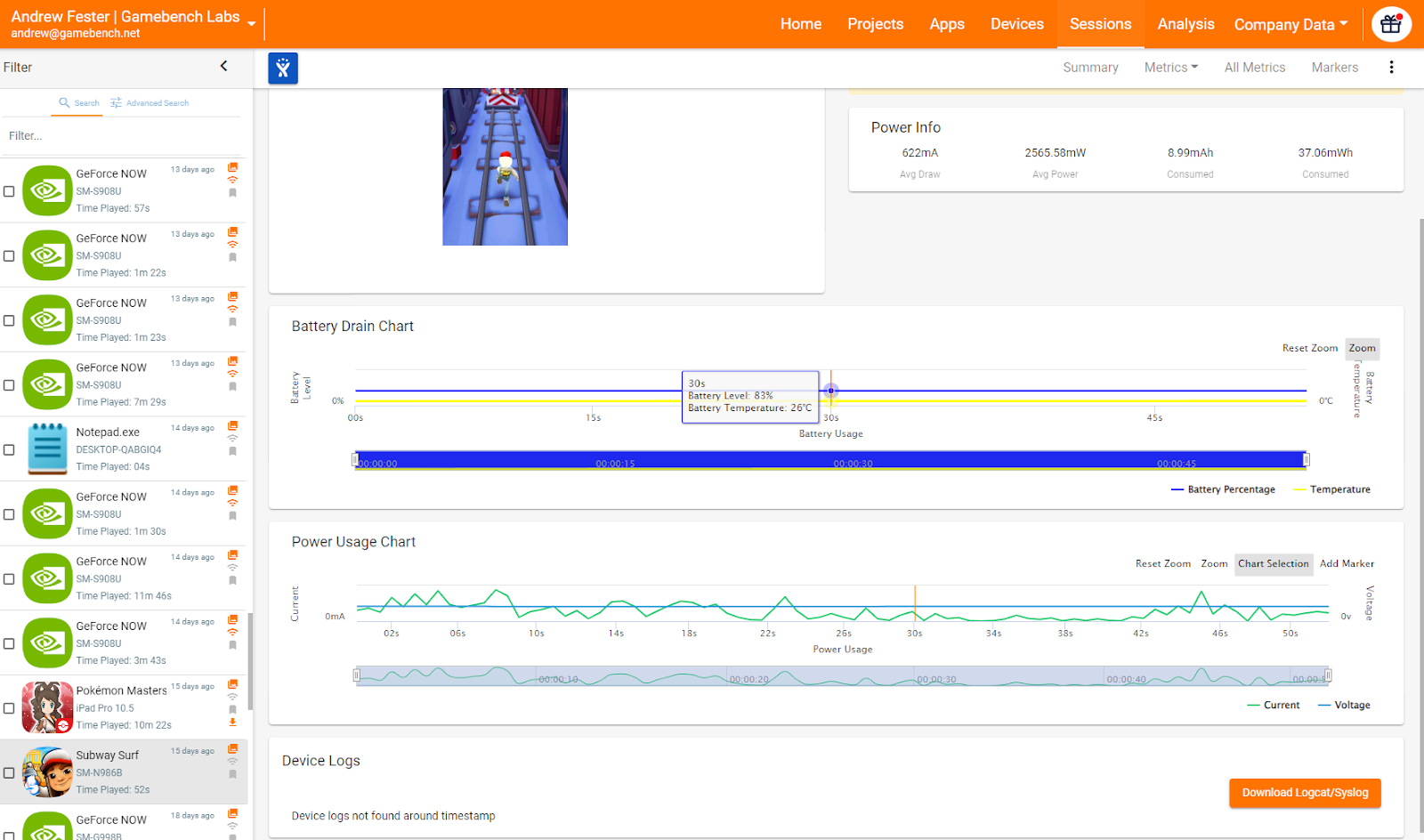Viewport: 1424px width, 840px height.
Task: Bookmark the Subway Surf session
Action: point(232,774)
